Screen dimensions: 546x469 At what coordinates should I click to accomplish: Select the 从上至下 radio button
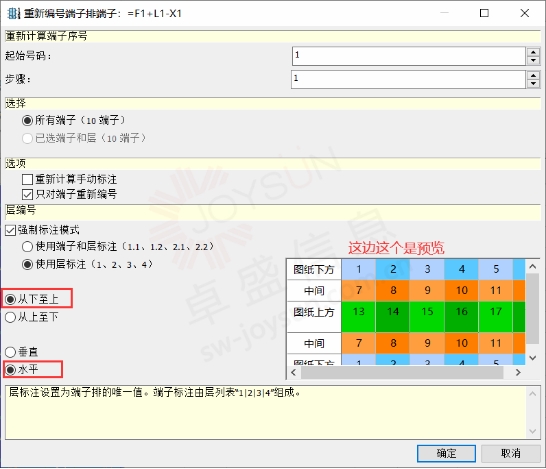(x=10, y=317)
